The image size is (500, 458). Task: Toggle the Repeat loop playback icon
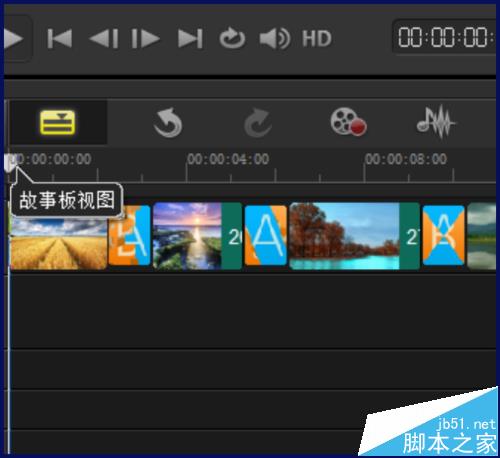[x=232, y=39]
